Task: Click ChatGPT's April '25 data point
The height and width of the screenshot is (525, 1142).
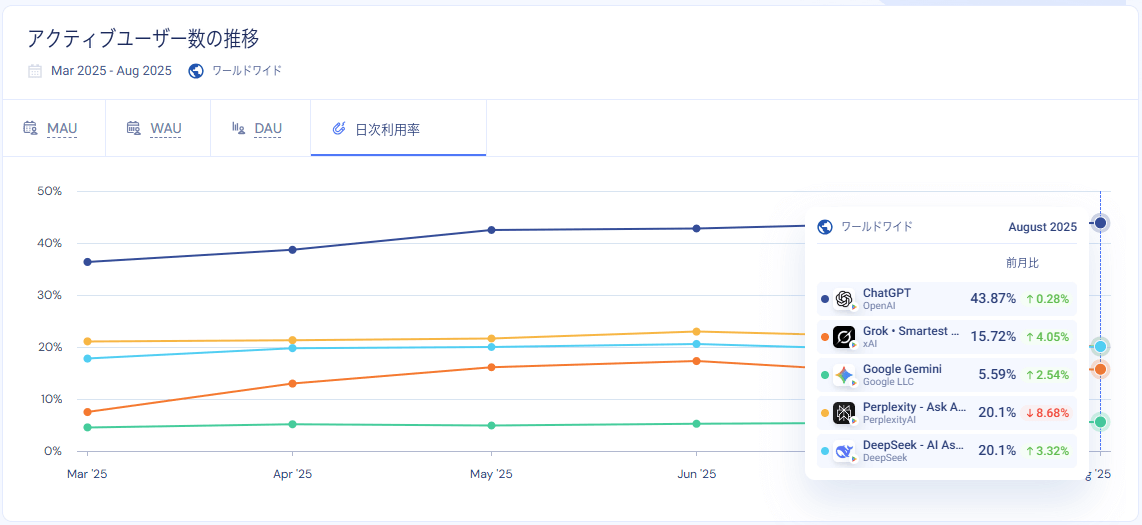Action: pos(293,250)
